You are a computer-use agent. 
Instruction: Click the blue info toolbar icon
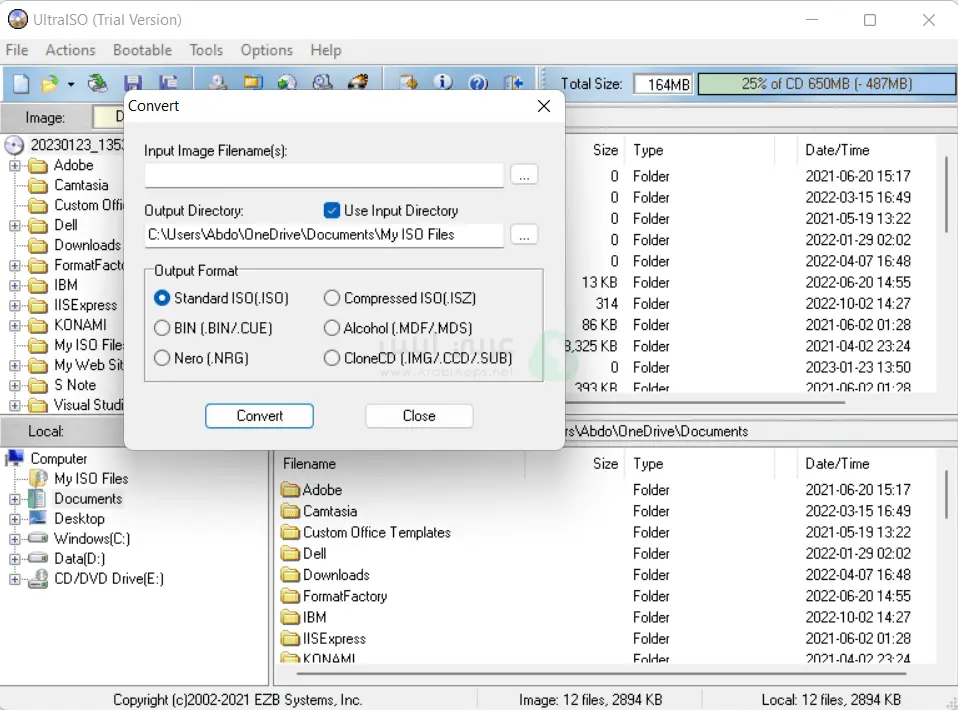click(x=442, y=84)
